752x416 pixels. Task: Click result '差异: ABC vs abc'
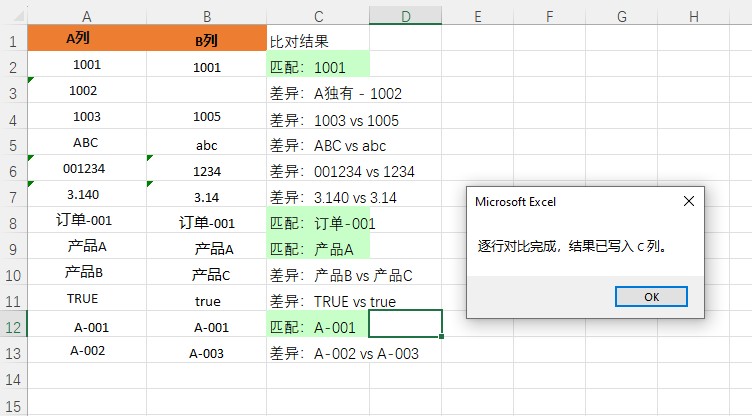click(x=328, y=145)
